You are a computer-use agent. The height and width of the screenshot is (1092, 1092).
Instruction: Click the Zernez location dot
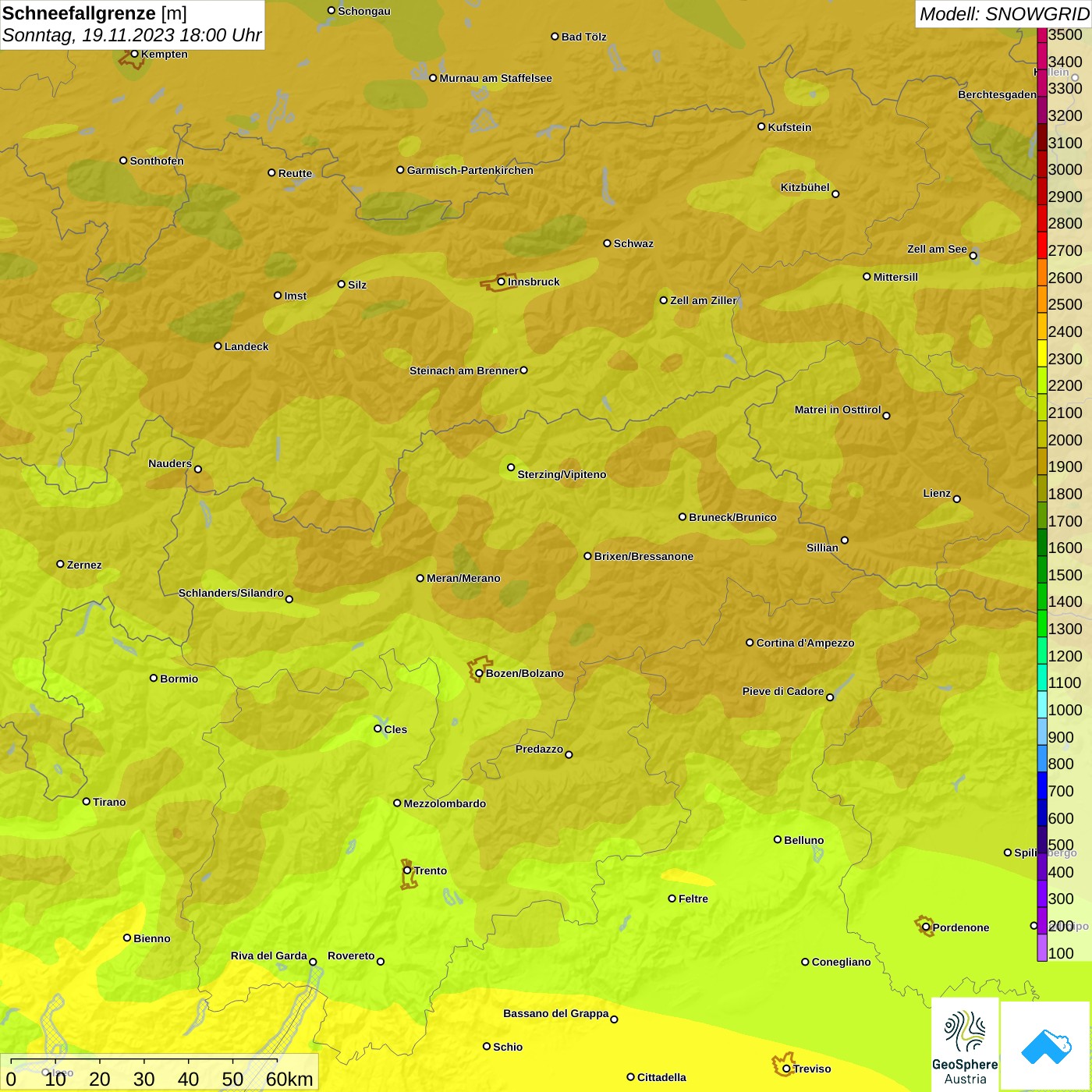(60, 564)
